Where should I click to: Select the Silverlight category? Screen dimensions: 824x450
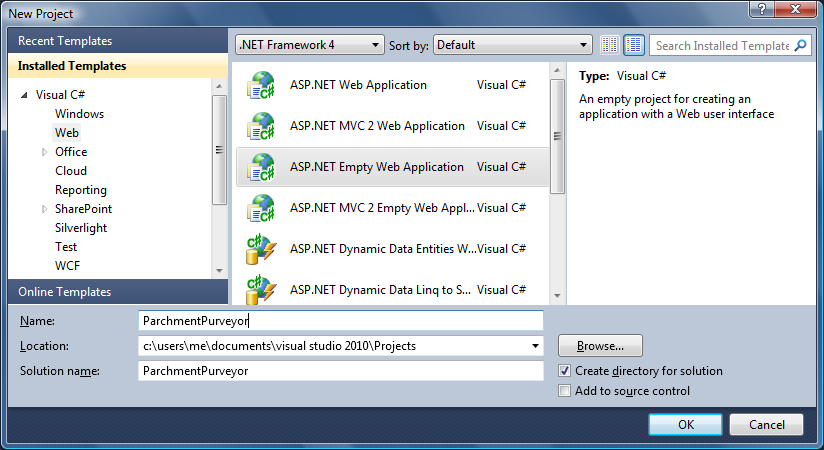click(81, 228)
